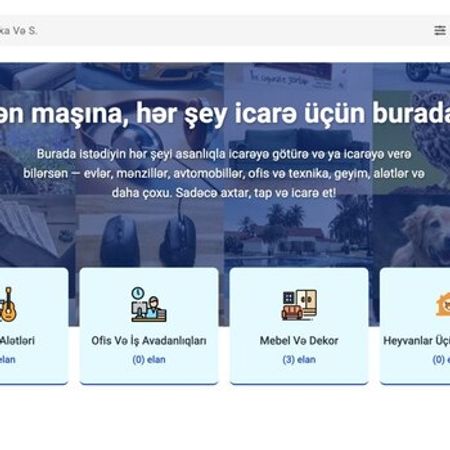Select the guitar musical instruments icon
The image size is (450, 450).
pyautogui.click(x=8, y=304)
